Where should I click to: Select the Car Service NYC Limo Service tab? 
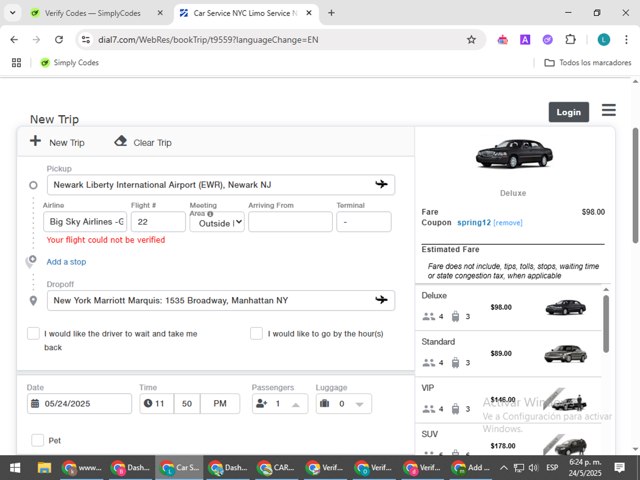246,13
